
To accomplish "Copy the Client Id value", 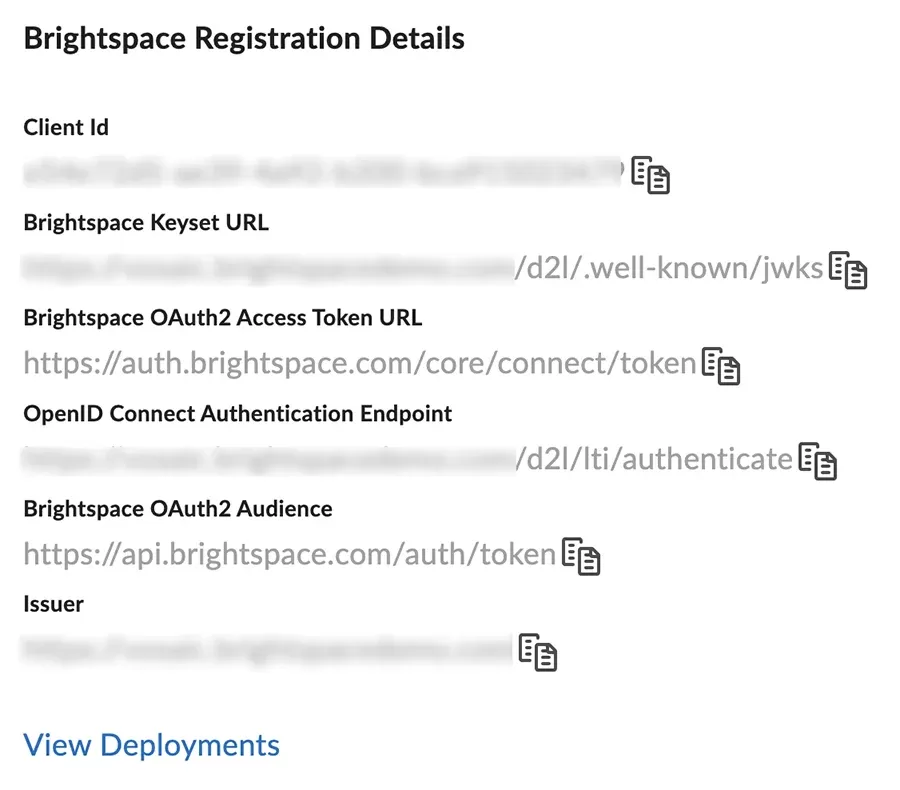I will tap(650, 175).
